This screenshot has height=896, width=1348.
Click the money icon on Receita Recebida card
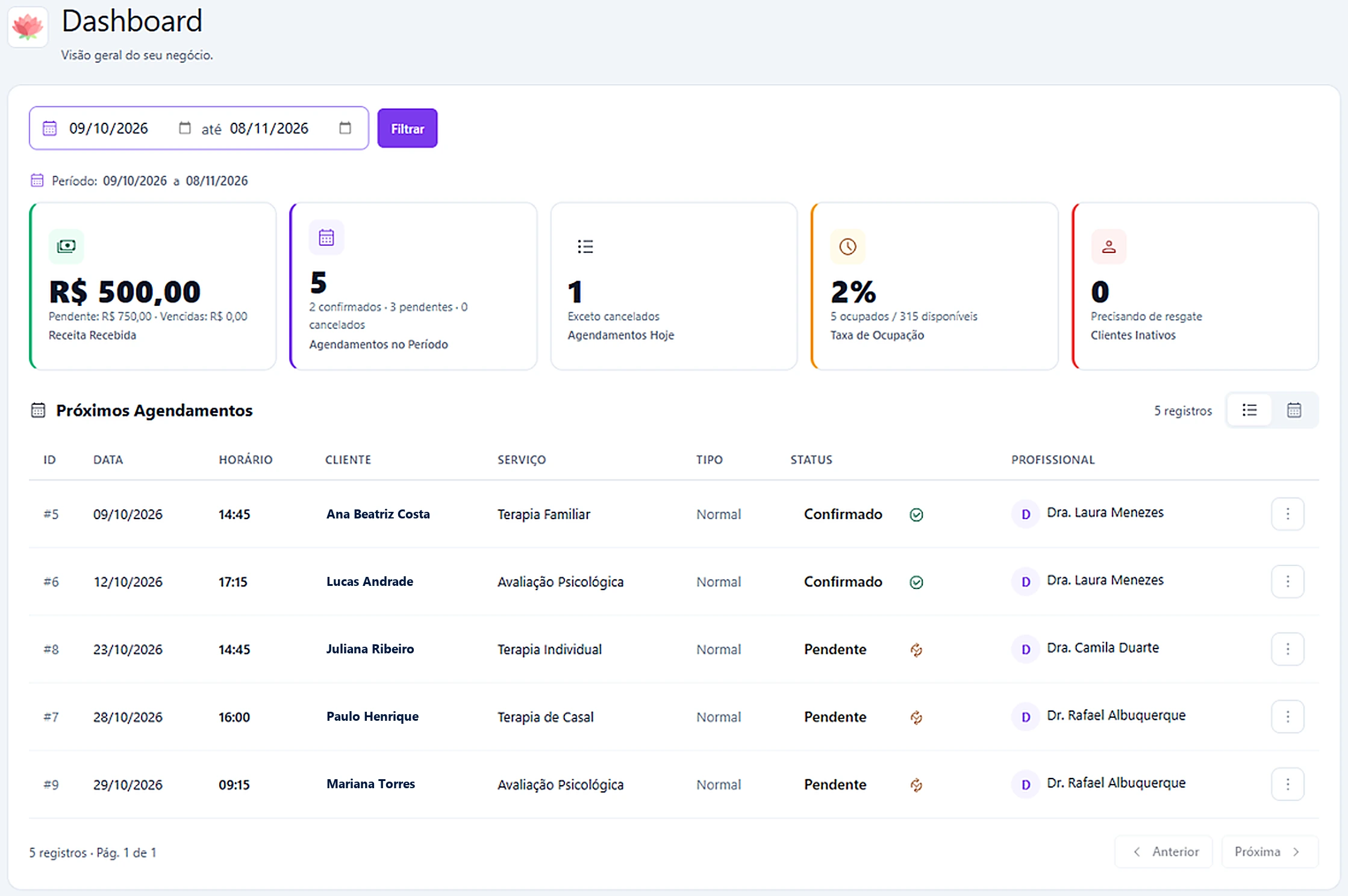click(x=66, y=246)
